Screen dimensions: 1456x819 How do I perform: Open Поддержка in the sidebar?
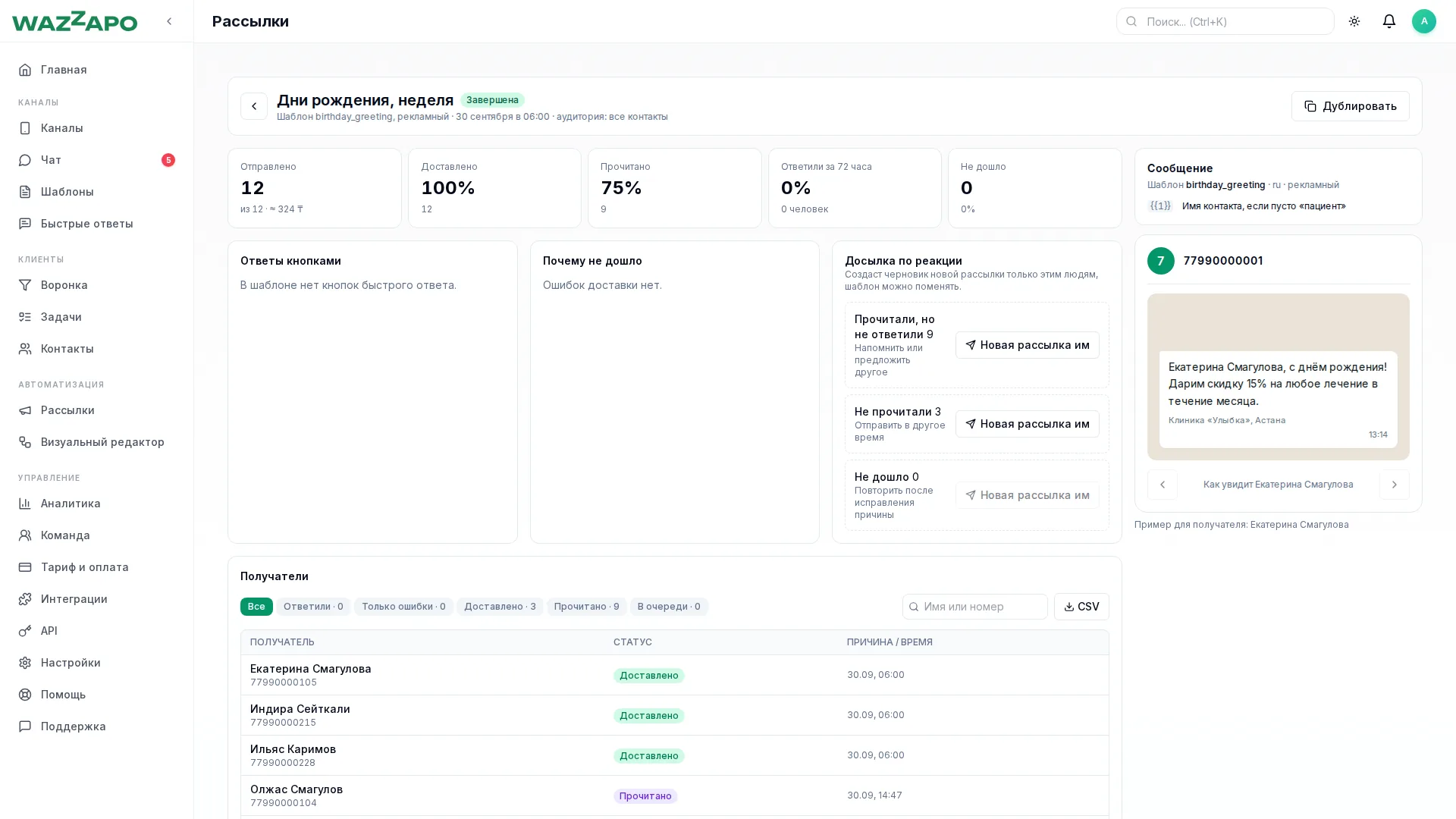tap(96, 726)
